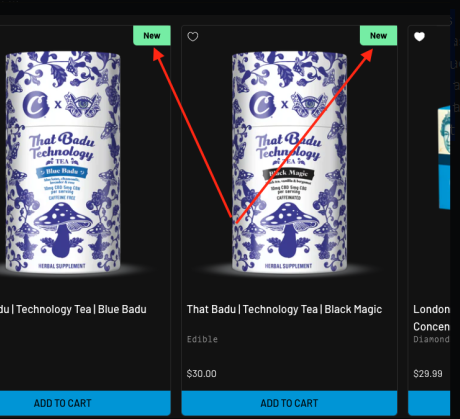The image size is (460, 419).
Task: Select the Edible category label
Action: [202, 339]
